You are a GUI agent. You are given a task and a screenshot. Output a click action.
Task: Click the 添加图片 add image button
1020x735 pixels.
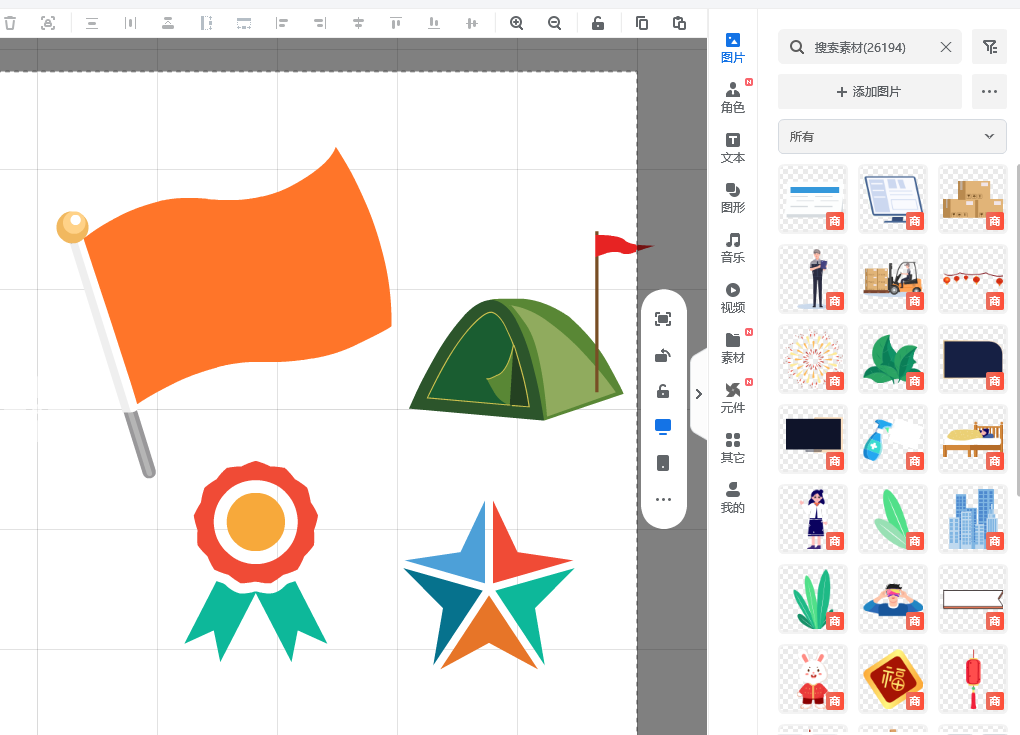pos(869,92)
